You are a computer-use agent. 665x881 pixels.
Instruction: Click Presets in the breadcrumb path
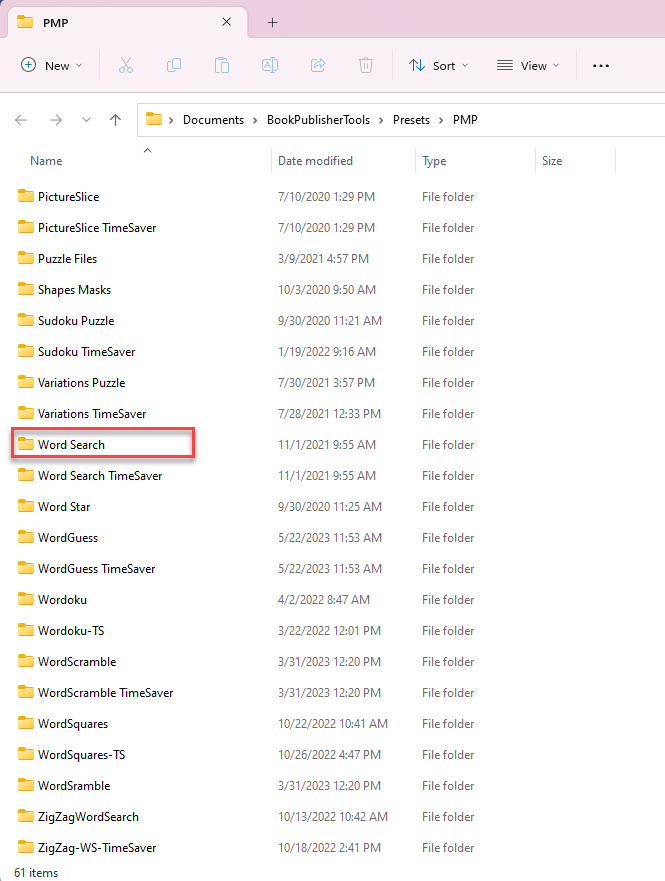coord(411,120)
